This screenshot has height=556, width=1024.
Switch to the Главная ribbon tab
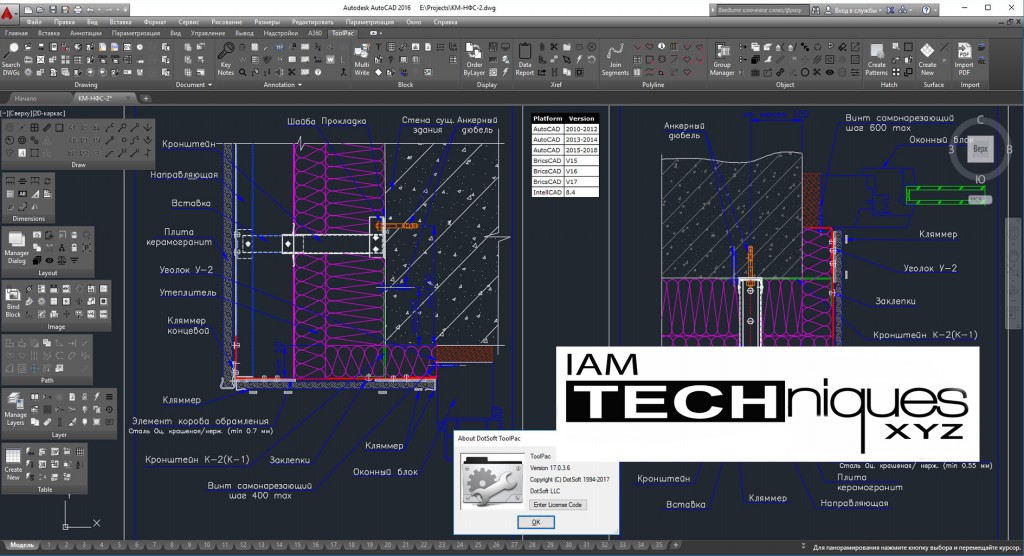(x=16, y=33)
